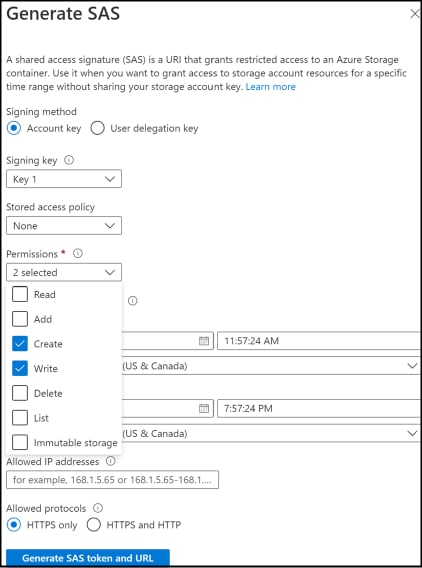This screenshot has width=422, height=568.
Task: Select User delegation key signing method
Action: [x=97, y=128]
